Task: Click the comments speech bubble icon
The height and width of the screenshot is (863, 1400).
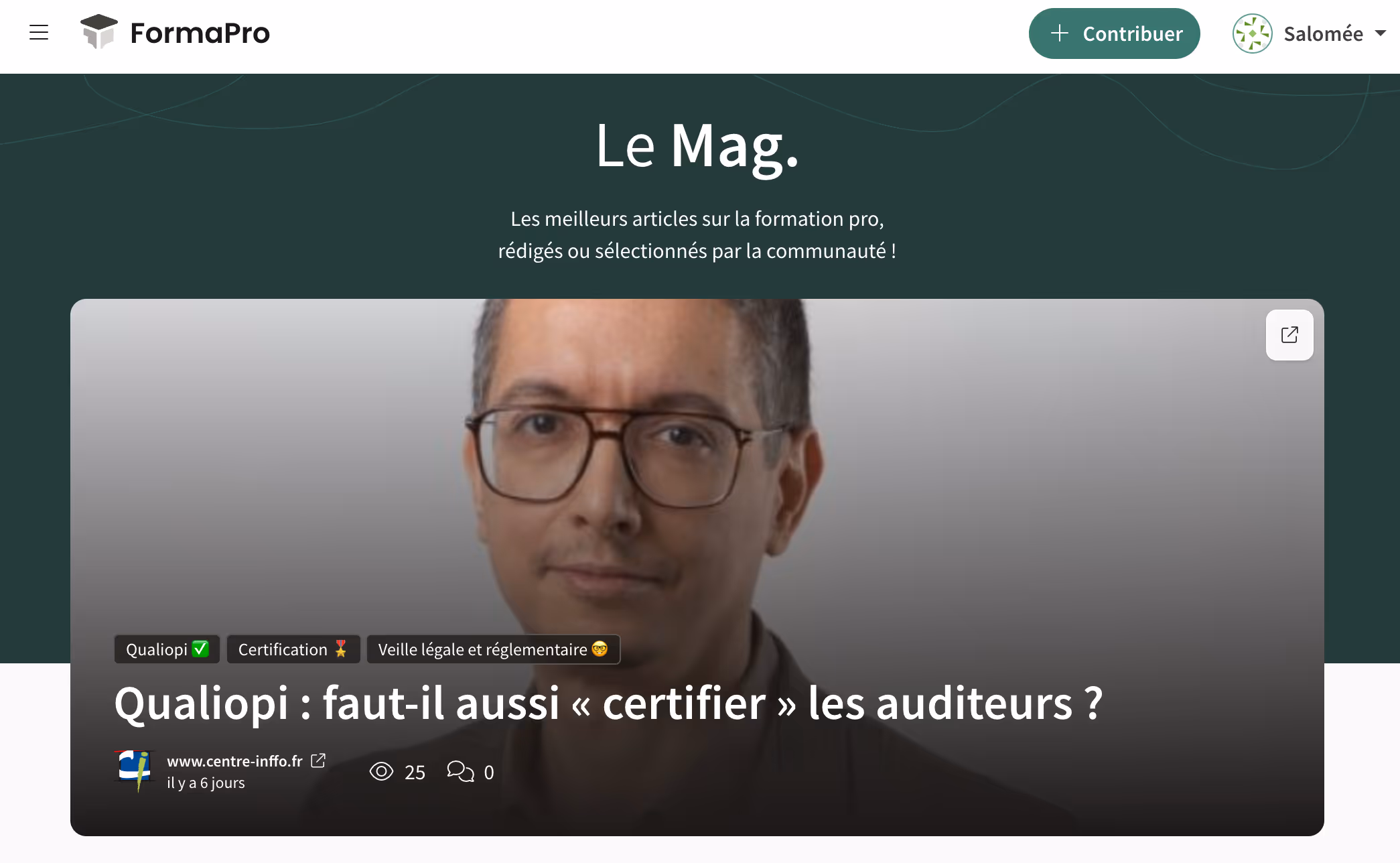Action: (460, 772)
